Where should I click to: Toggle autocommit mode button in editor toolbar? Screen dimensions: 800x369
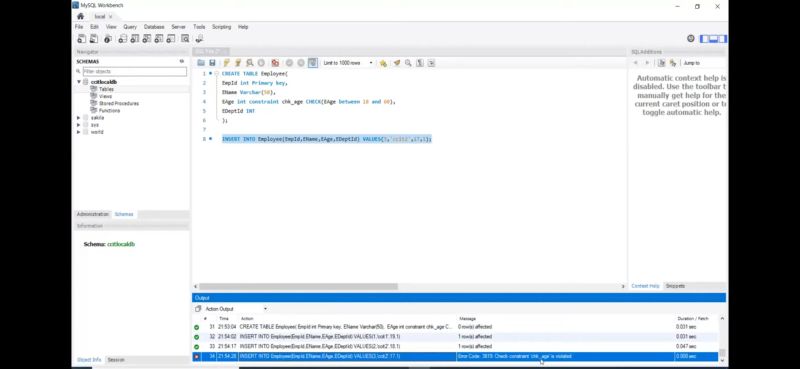(x=313, y=63)
